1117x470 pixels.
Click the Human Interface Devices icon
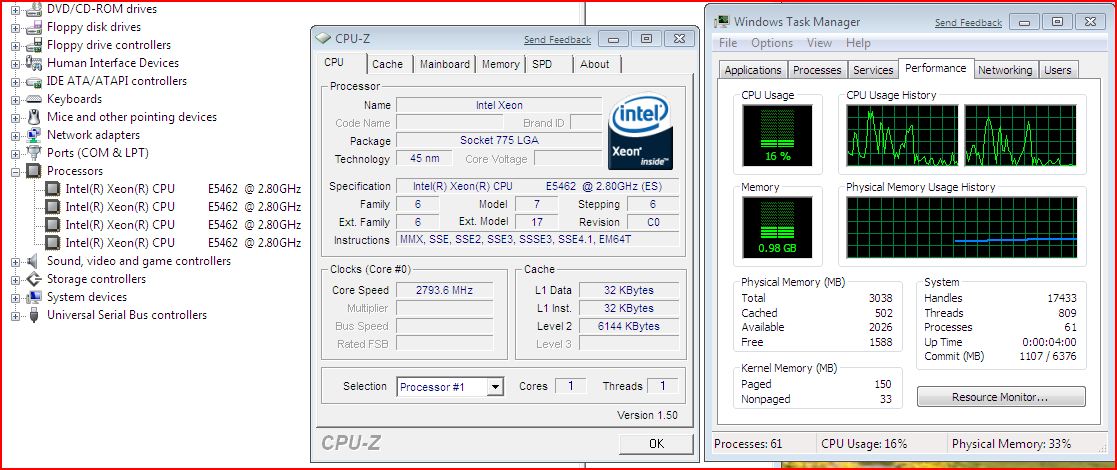[33, 63]
